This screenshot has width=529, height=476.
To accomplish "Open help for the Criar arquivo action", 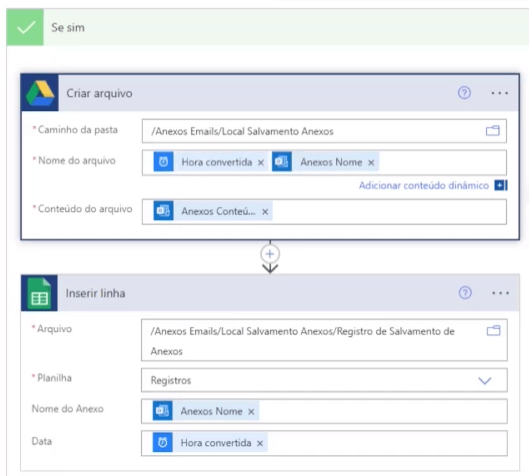I will 464,92.
